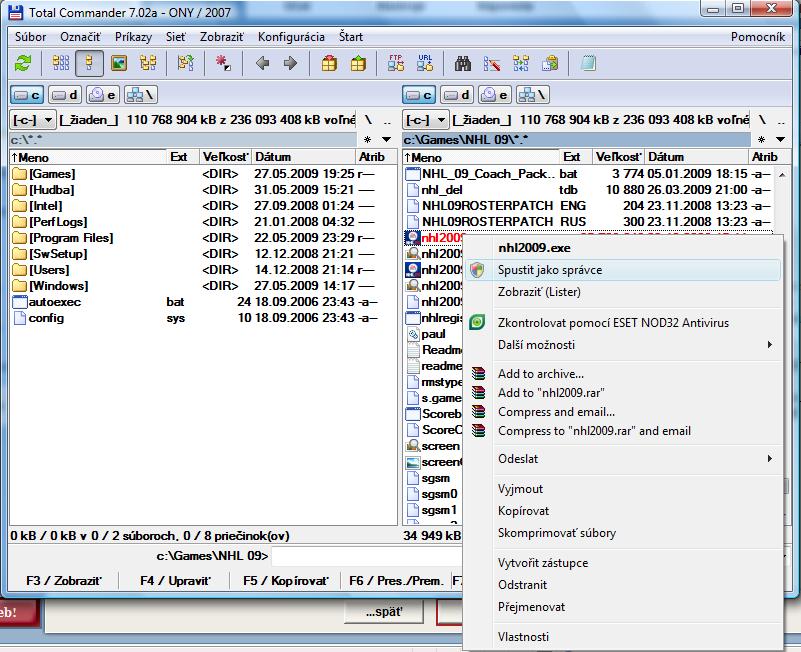This screenshot has width=801, height=652.
Task: Select drive e button in the right panel
Action: pos(495,95)
